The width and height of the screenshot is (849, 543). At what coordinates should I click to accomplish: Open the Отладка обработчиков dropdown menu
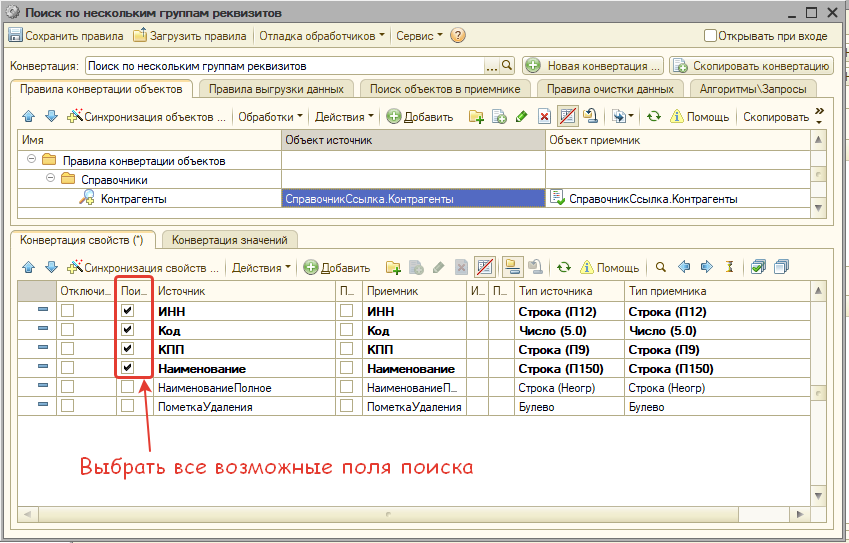pos(322,36)
